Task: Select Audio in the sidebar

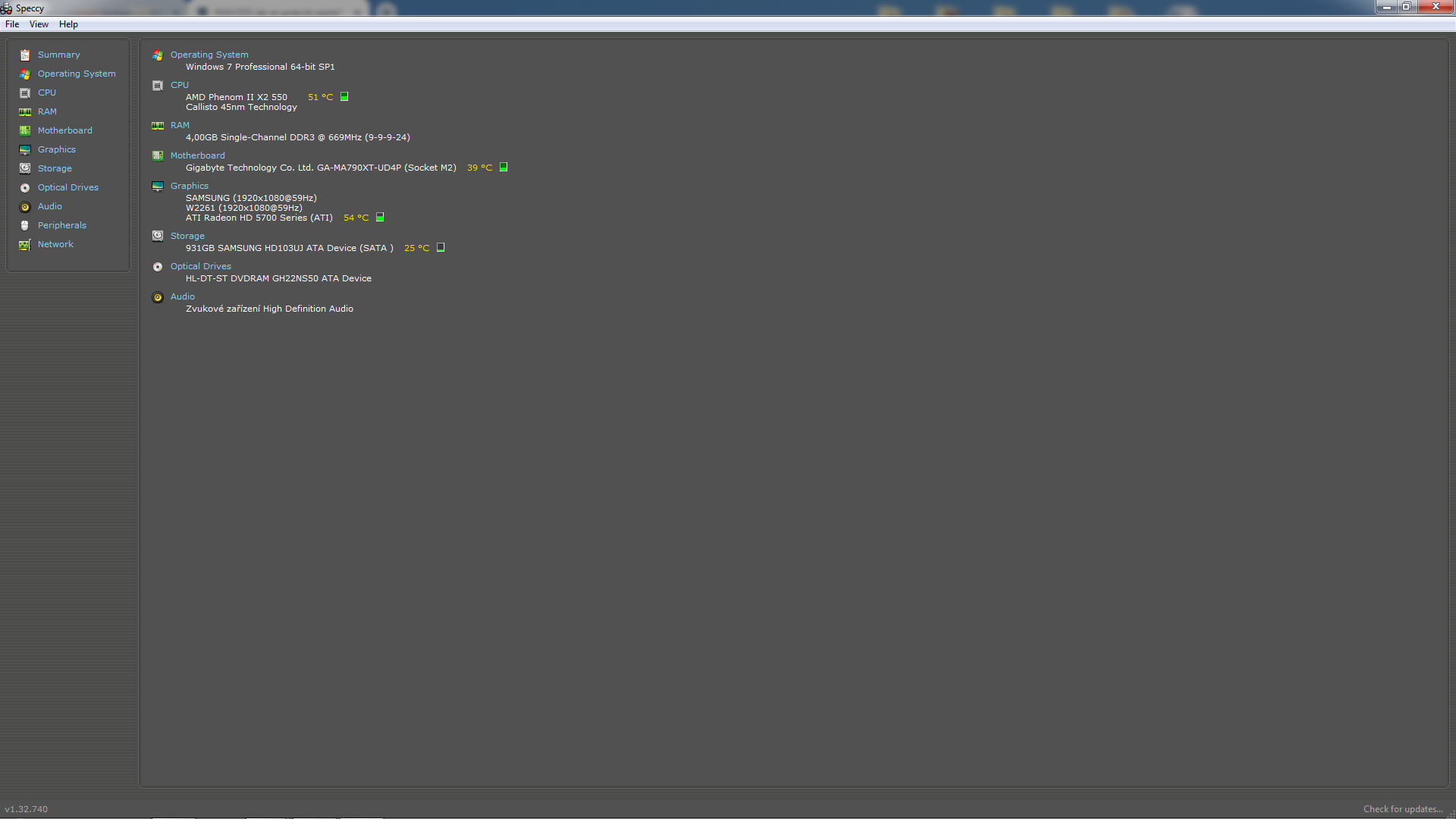Action: pyautogui.click(x=50, y=206)
